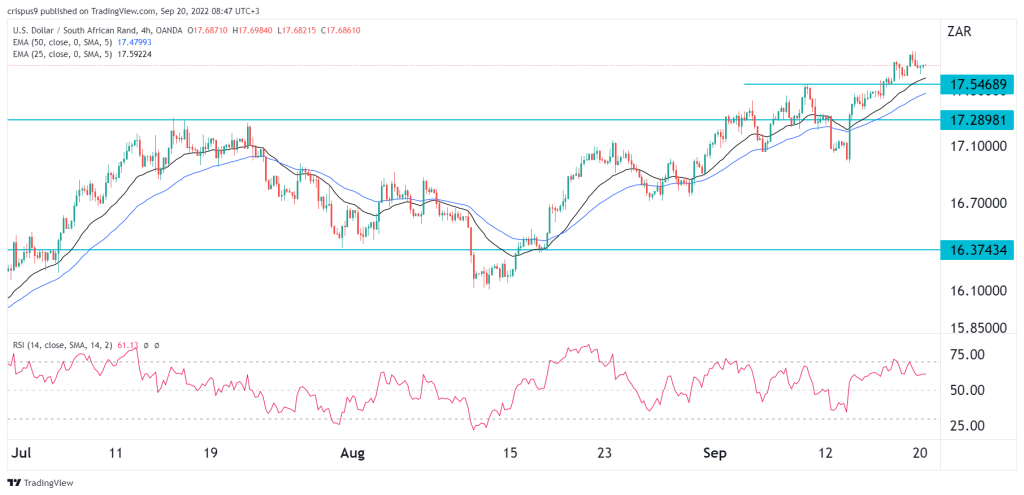Click the open value O17.68710
1024x495 pixels.
pos(209,31)
